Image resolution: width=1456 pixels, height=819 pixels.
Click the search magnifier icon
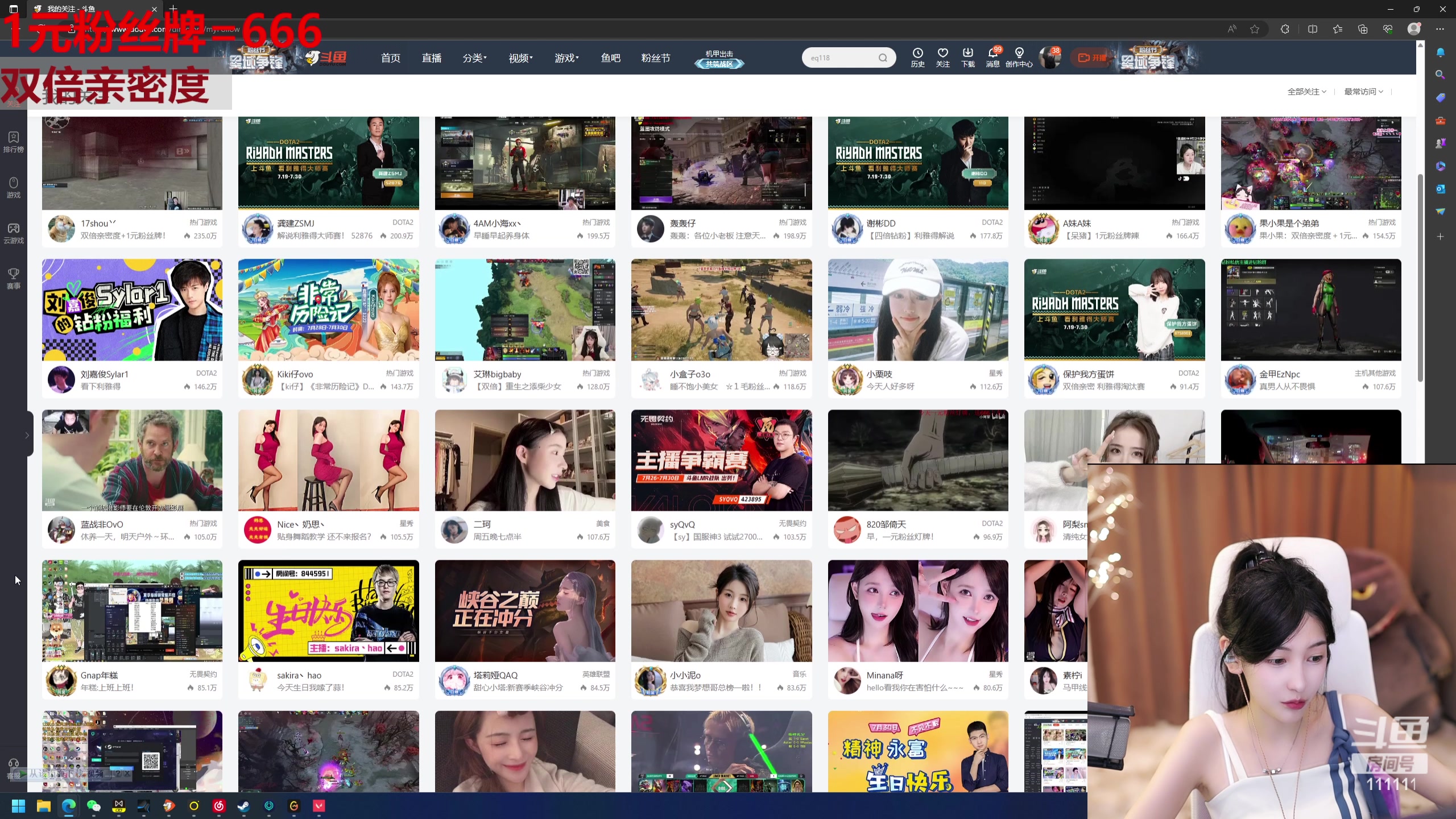click(882, 57)
